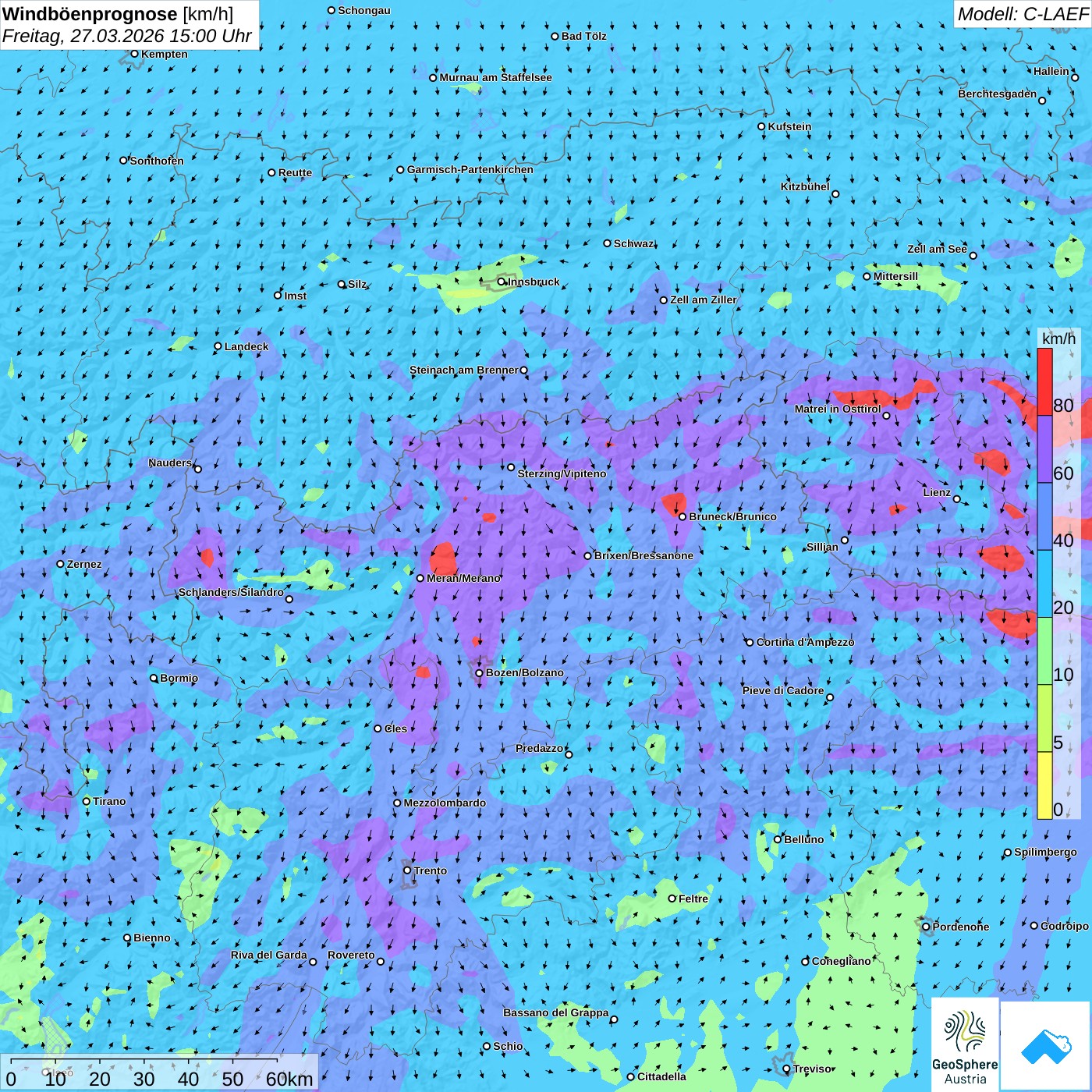Click the Rovereto label
Image resolution: width=1092 pixels, height=1092 pixels.
[351, 955]
